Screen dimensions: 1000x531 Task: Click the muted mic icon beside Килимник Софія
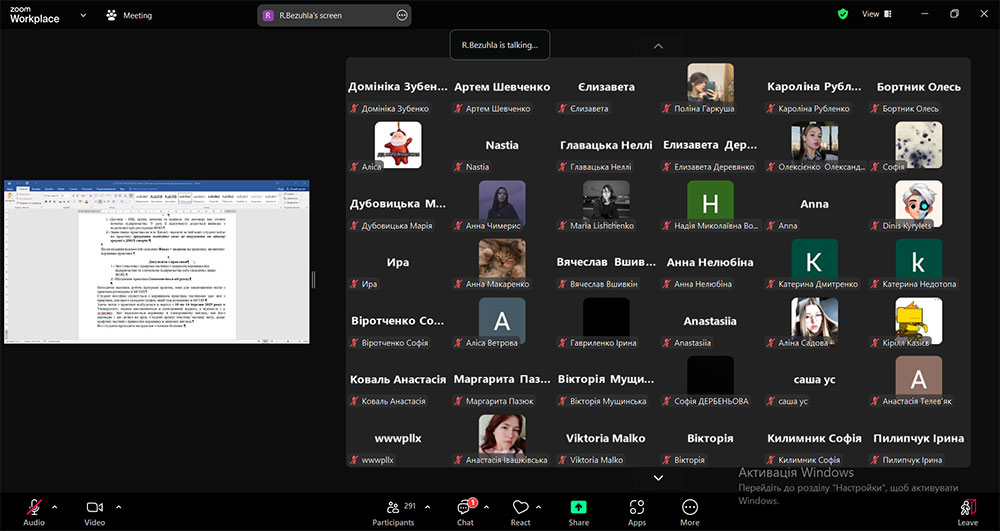771,460
